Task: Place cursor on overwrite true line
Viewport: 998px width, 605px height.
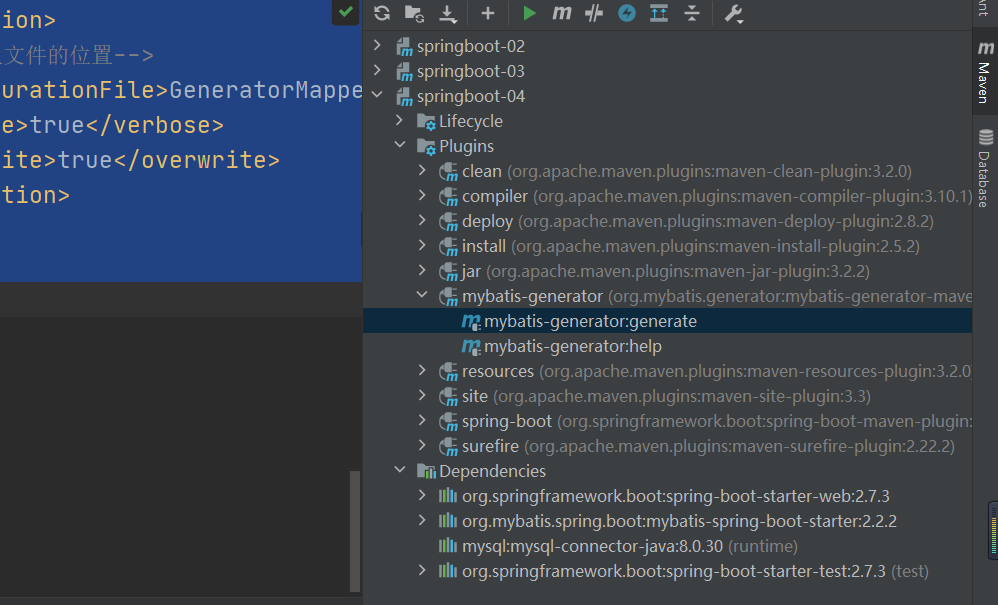Action: point(140,160)
